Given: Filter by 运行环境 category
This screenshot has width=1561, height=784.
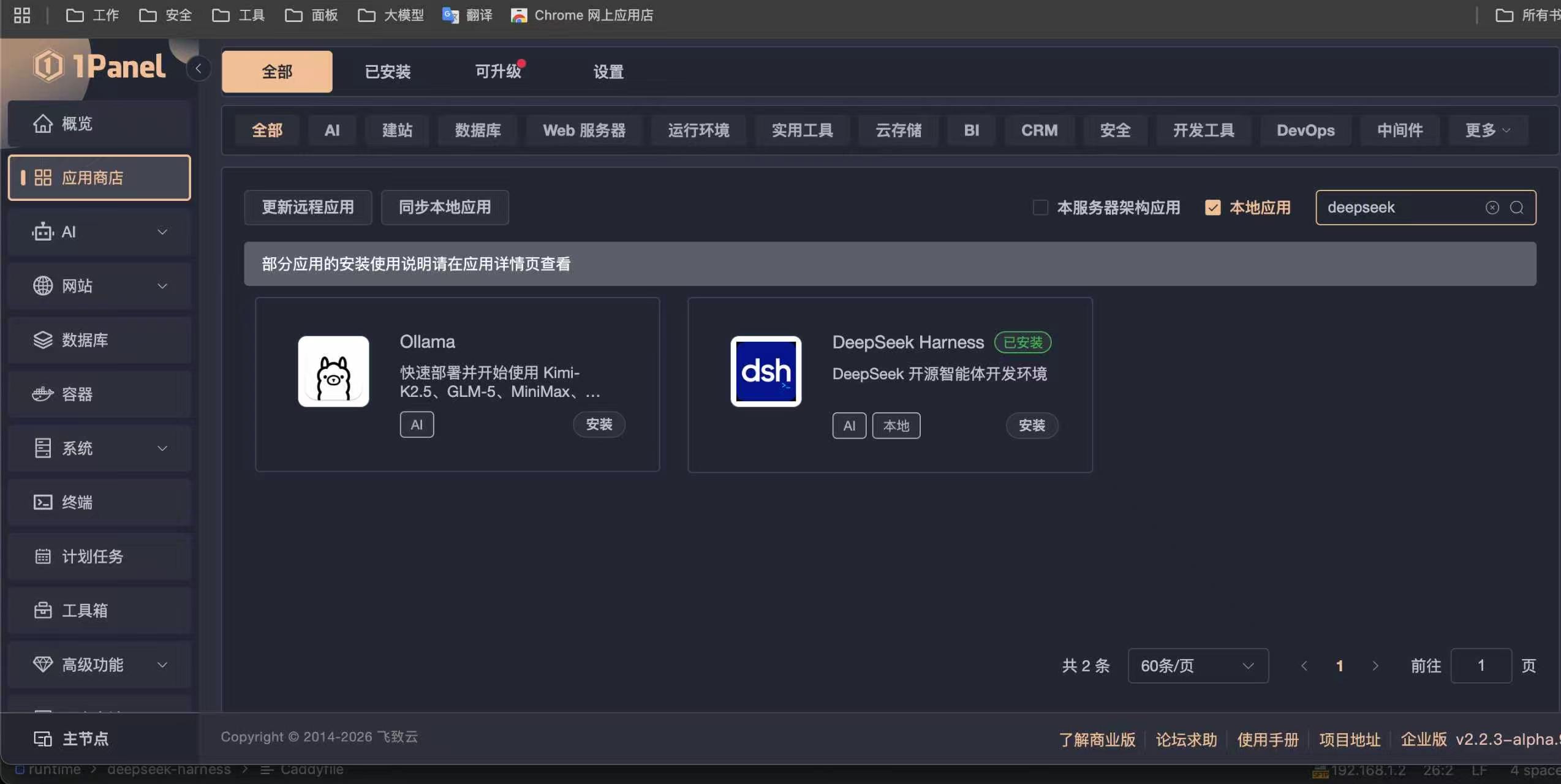Looking at the screenshot, I should tap(698, 130).
